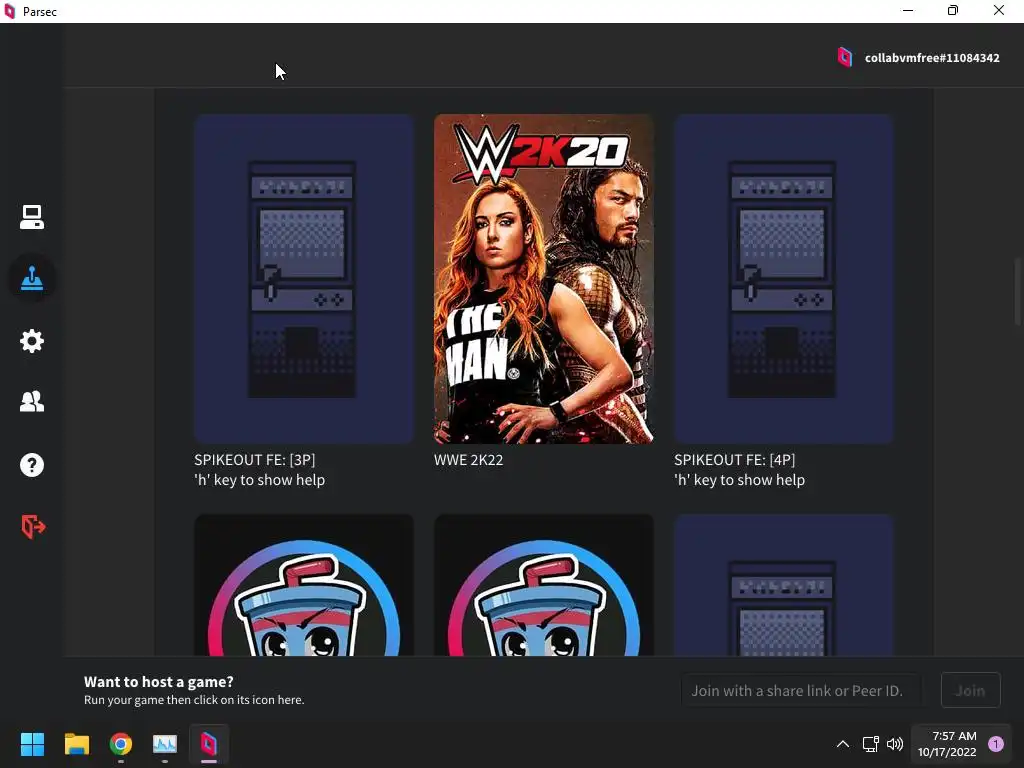
Task: Click 'Run your game then click on its icon here' text
Action: tap(194, 700)
